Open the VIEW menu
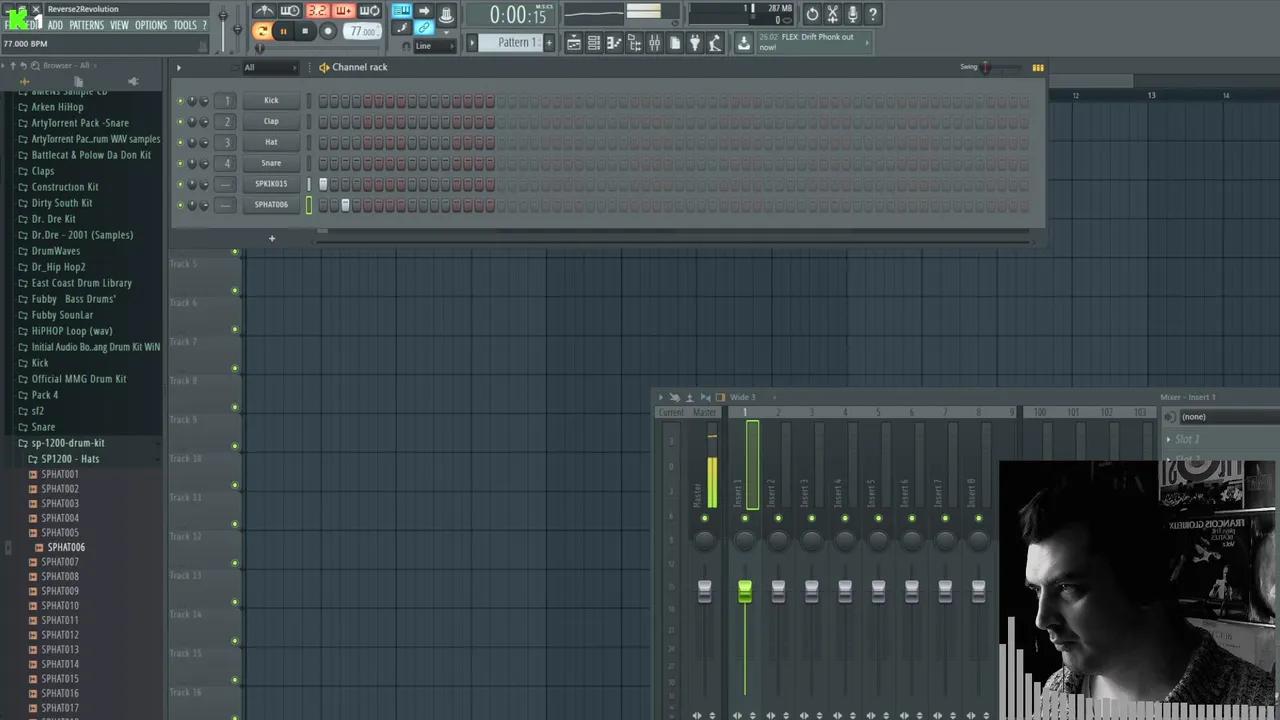Viewport: 1280px width, 720px height. (119, 25)
